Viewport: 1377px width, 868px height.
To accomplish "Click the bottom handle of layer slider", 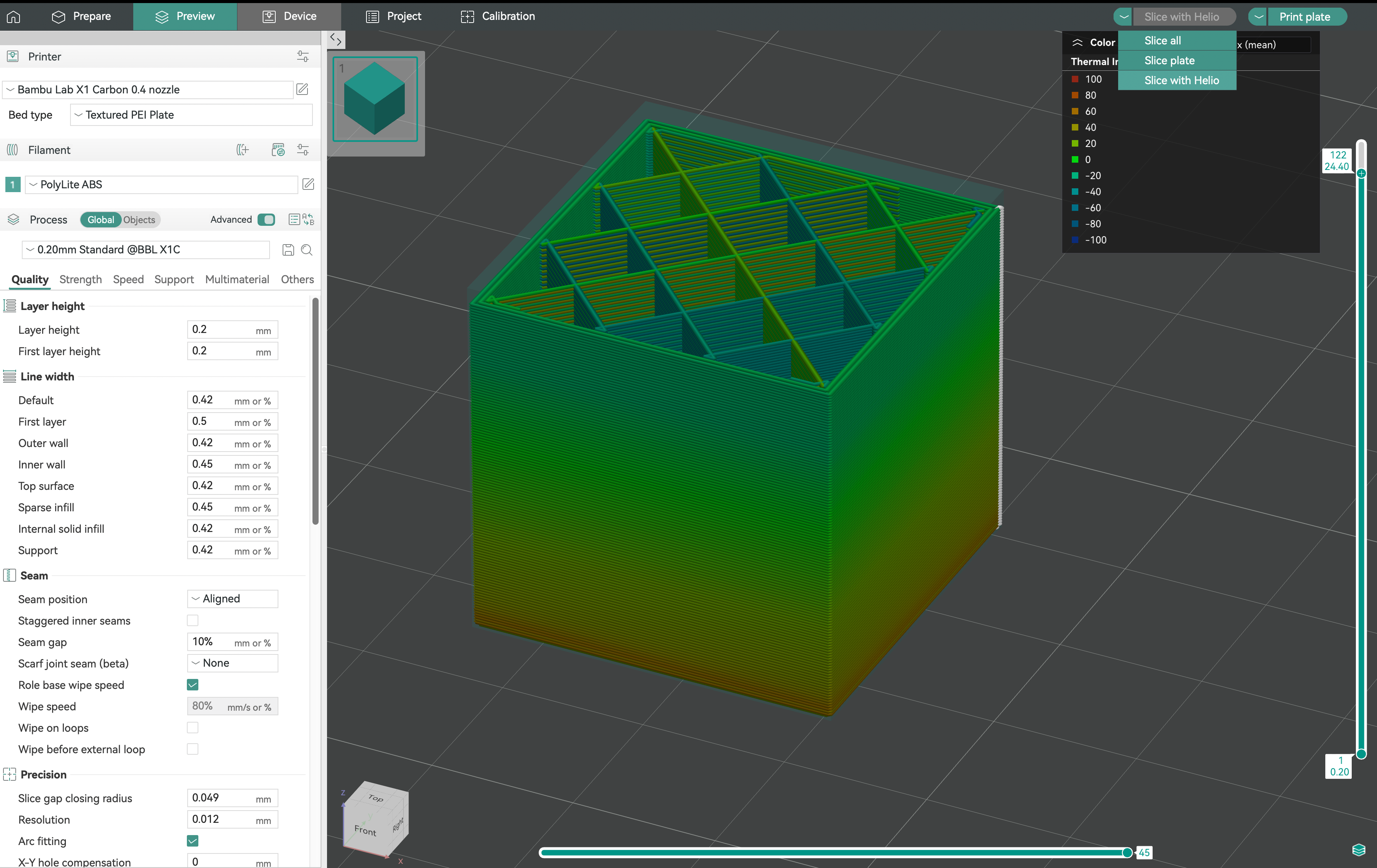I will pyautogui.click(x=1362, y=754).
